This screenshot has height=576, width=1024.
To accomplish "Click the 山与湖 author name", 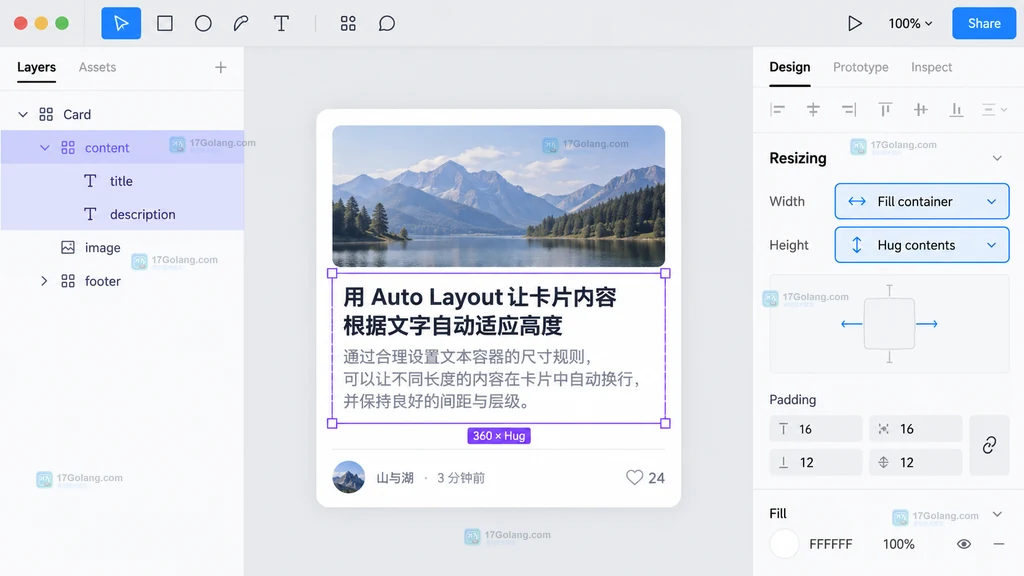I will (x=395, y=478).
